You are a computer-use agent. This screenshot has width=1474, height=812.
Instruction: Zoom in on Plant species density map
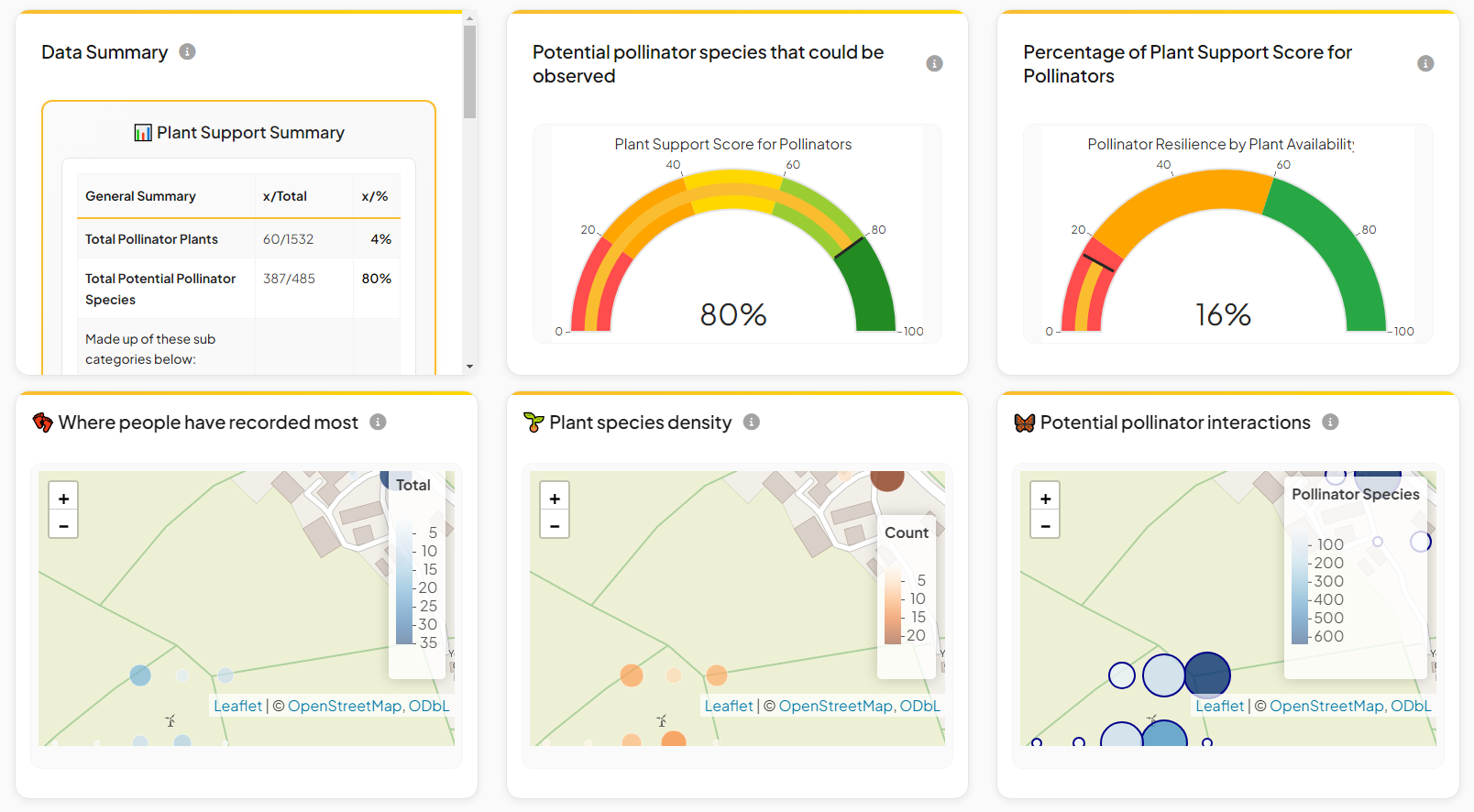click(x=555, y=499)
